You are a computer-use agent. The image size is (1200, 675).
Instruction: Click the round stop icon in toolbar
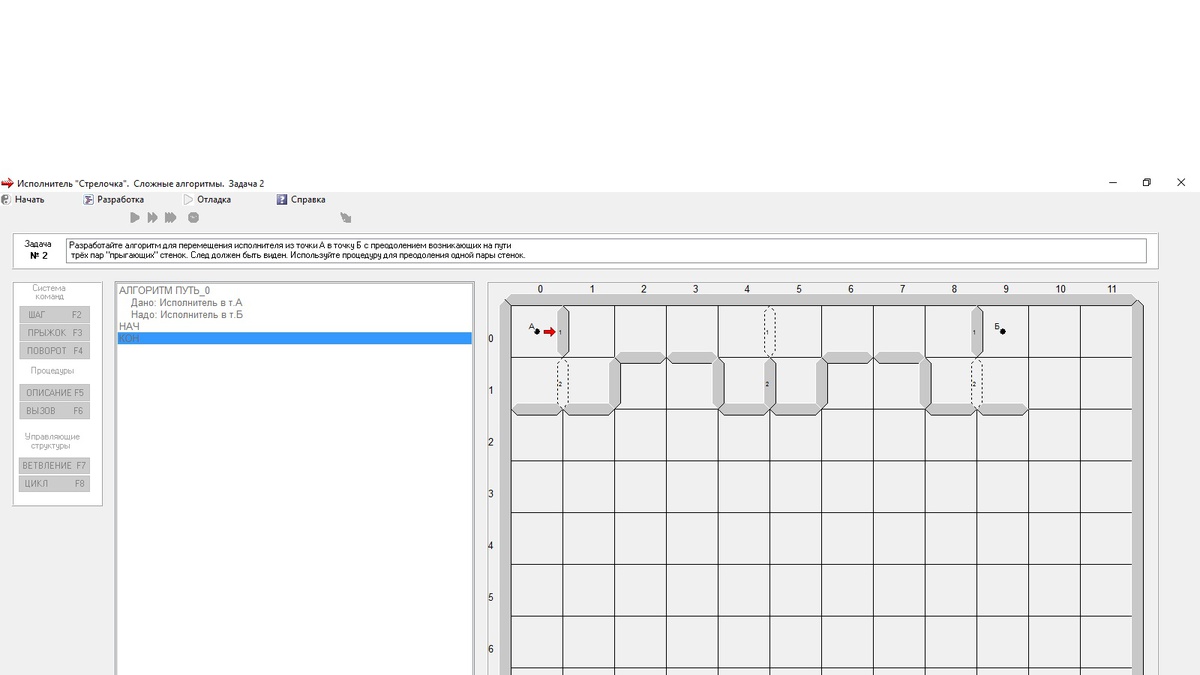coord(194,217)
